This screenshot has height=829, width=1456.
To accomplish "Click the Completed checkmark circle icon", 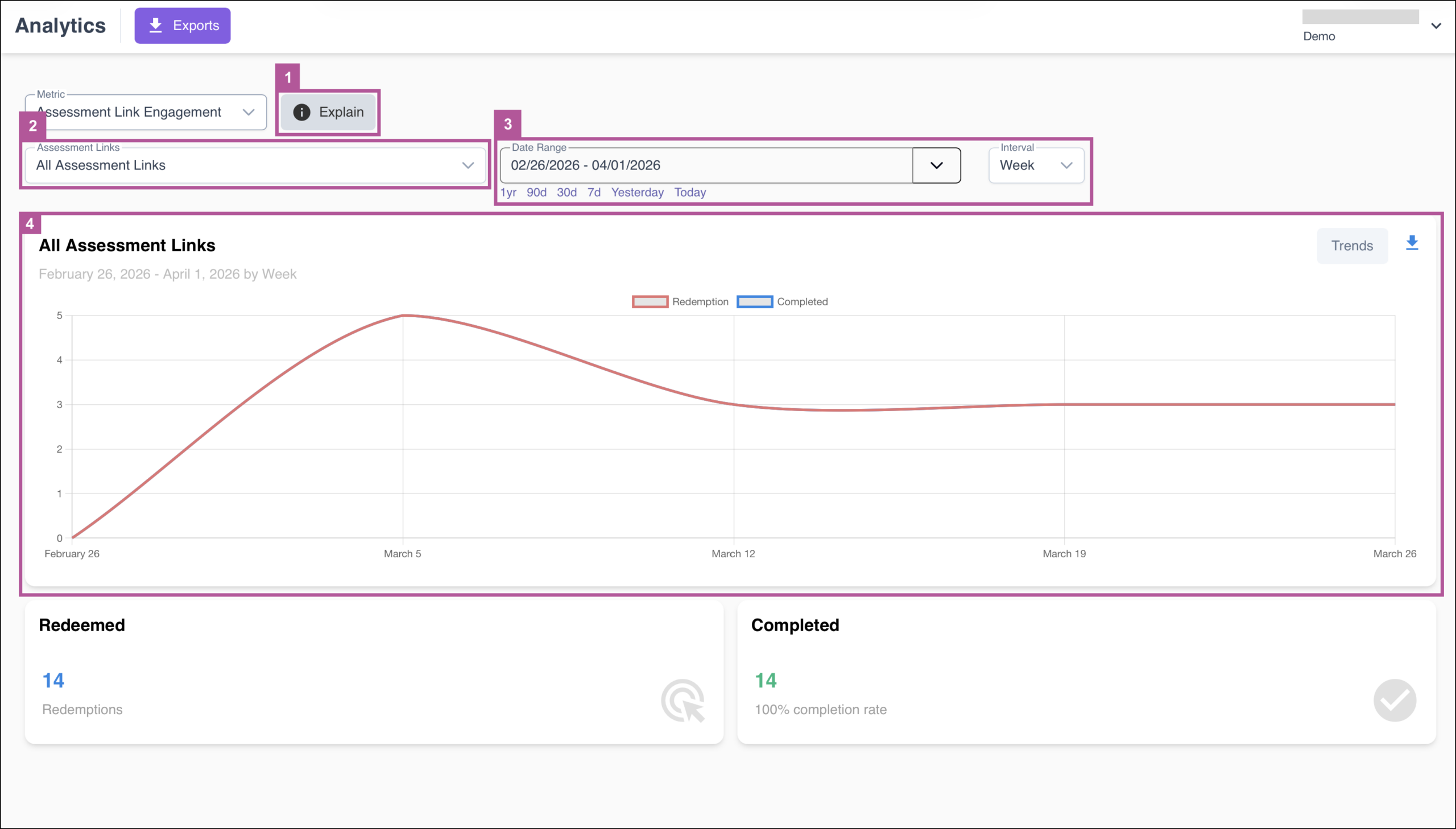I will (x=1395, y=700).
